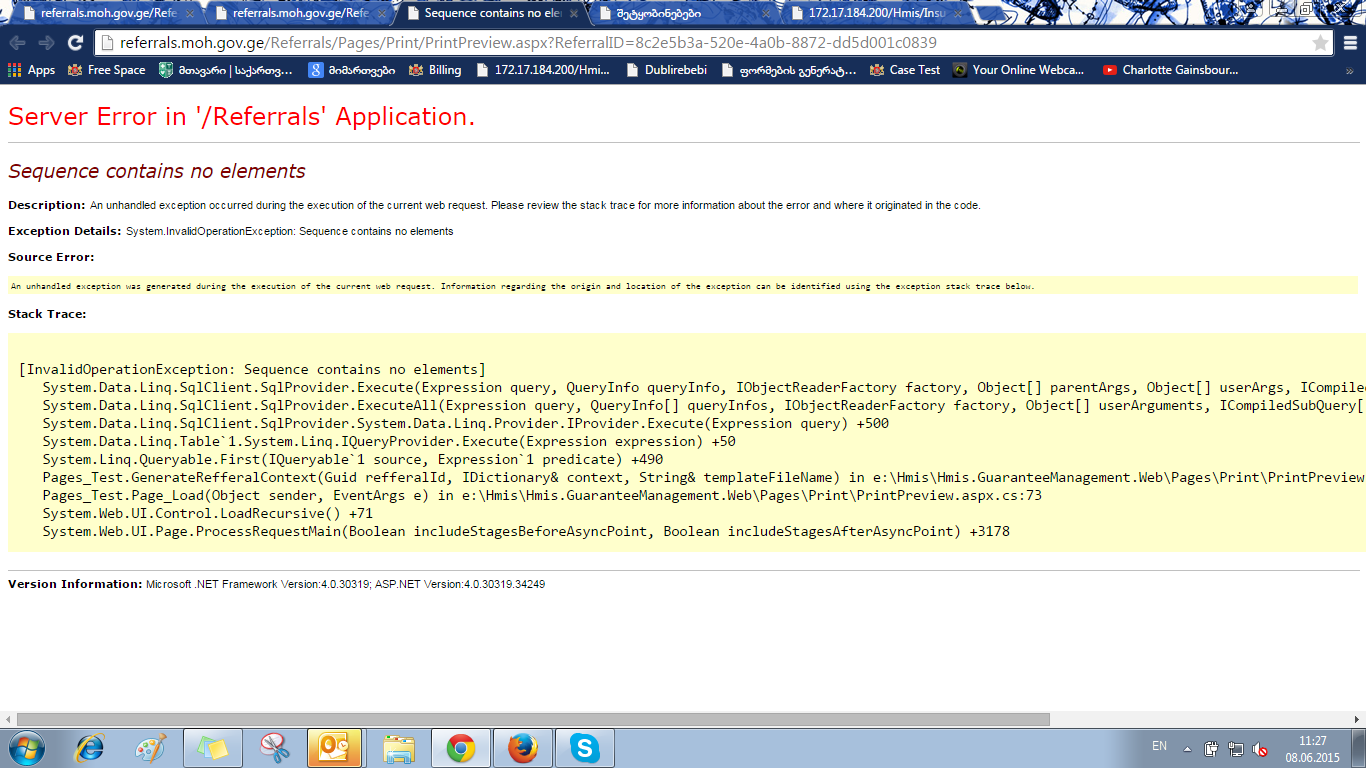The width and height of the screenshot is (1366, 768).
Task: Mute audio via the tray volume icon
Action: click(1261, 749)
